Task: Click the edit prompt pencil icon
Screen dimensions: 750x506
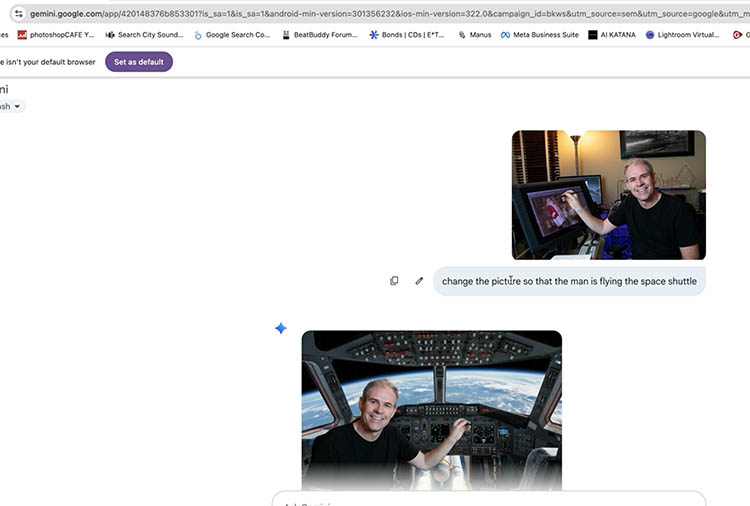Action: [419, 281]
